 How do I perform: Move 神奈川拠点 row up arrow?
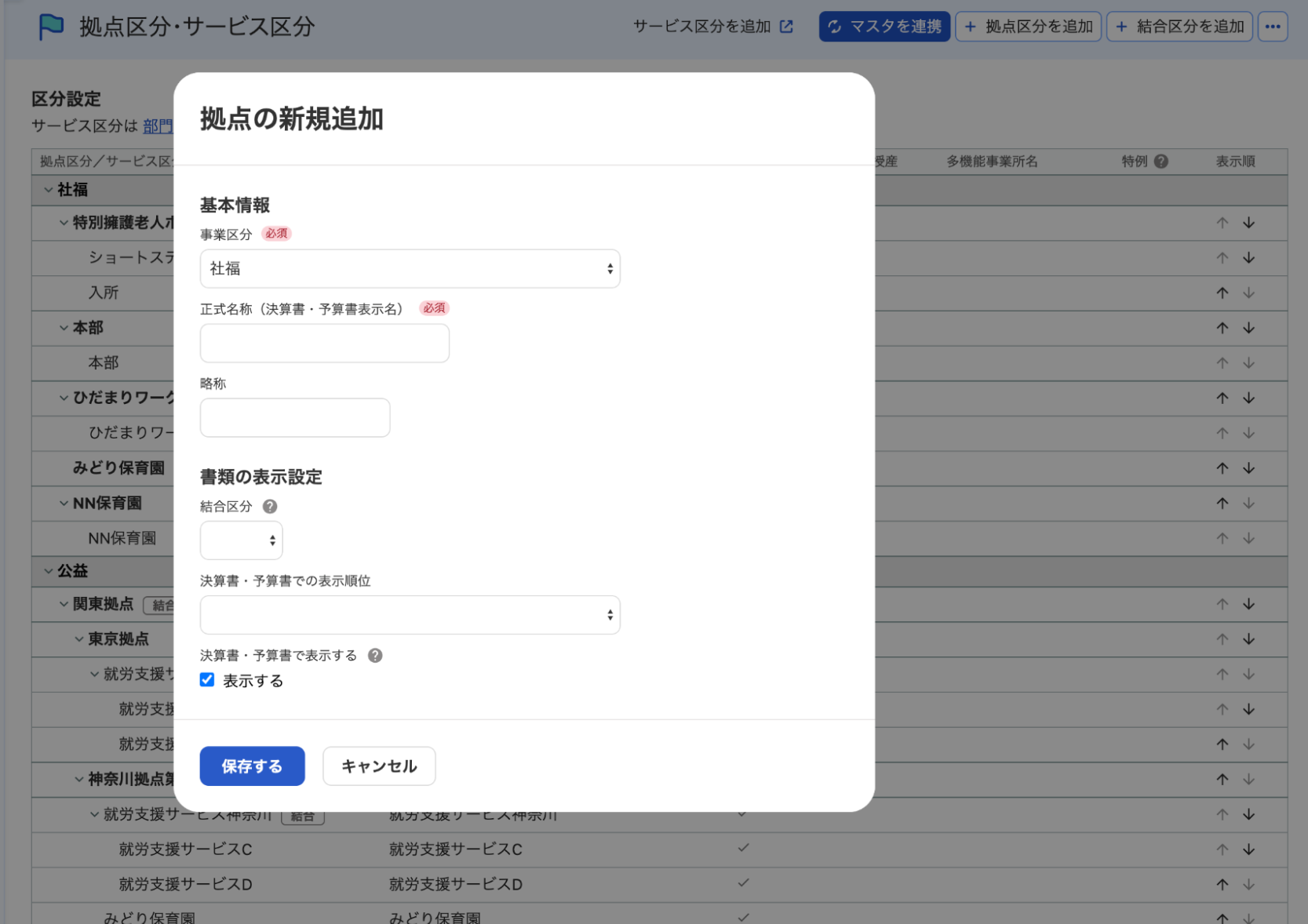tap(1222, 780)
